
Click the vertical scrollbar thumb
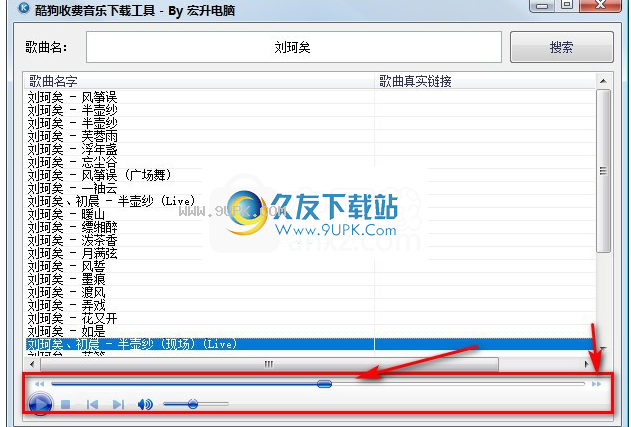(x=603, y=171)
